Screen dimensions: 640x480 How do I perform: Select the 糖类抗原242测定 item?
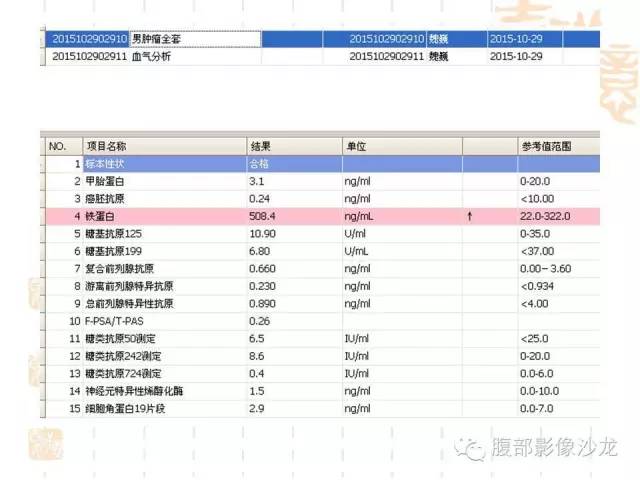coord(123,356)
